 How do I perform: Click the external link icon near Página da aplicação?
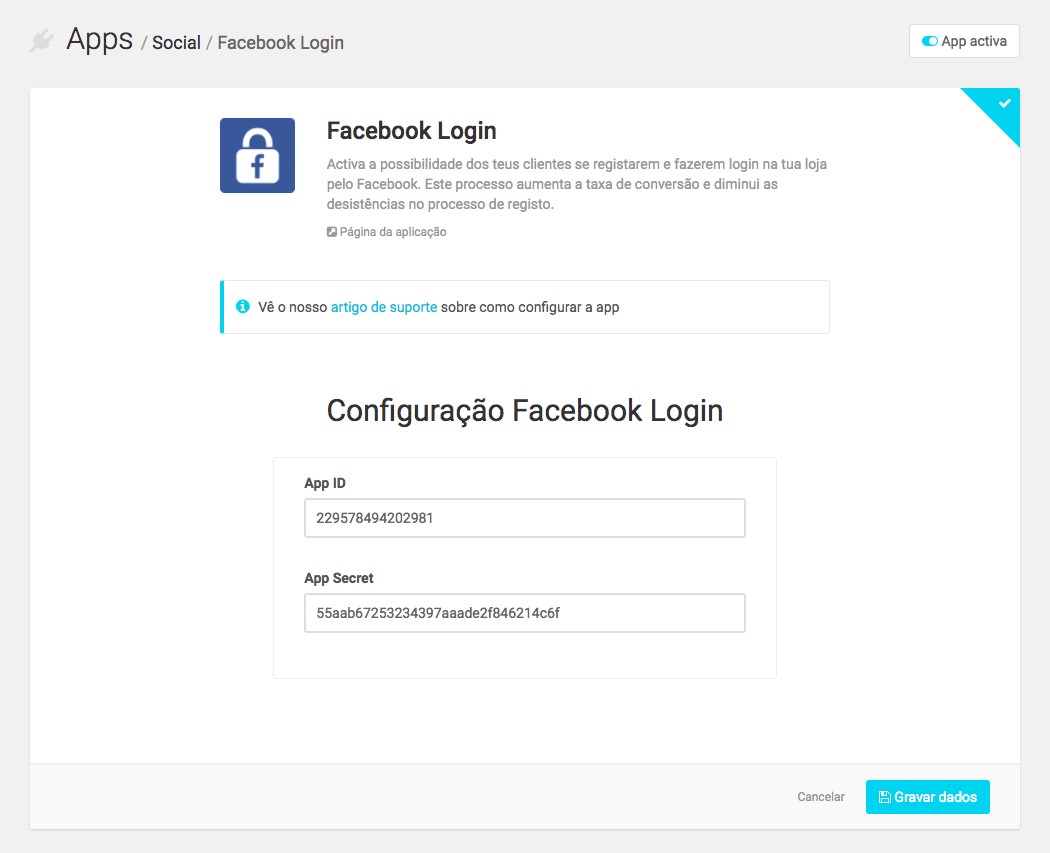[331, 232]
